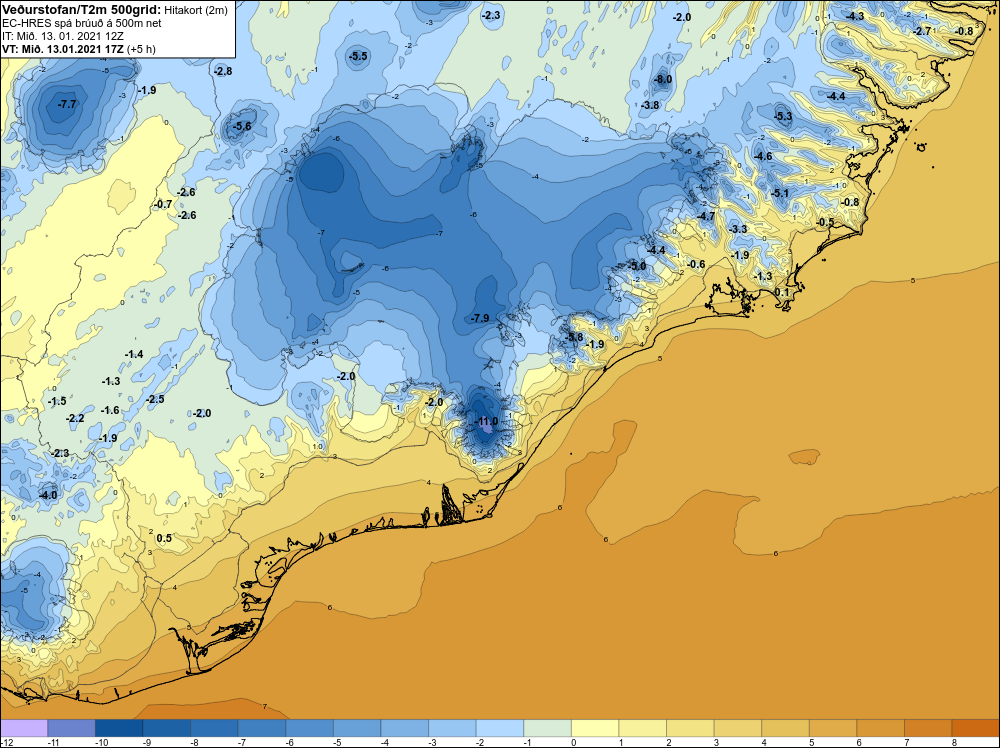Click the '-1.4' temperature label
1000x748 pixels.
[134, 354]
